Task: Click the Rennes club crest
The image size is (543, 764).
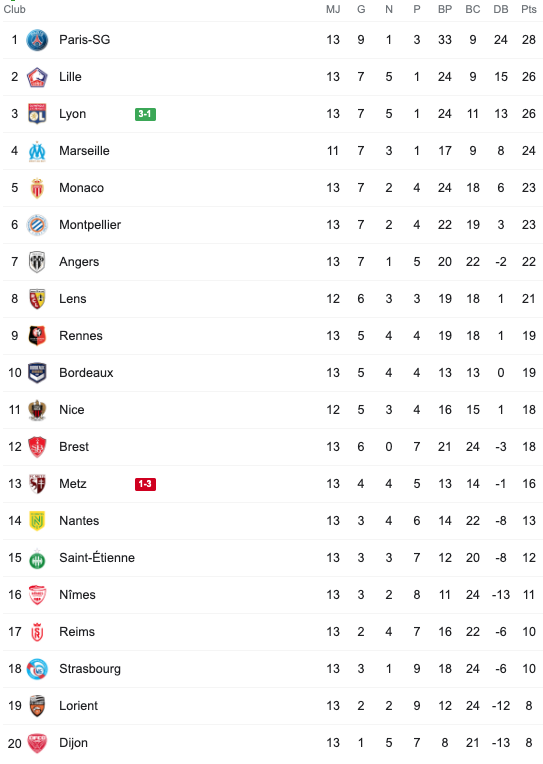Action: click(37, 336)
